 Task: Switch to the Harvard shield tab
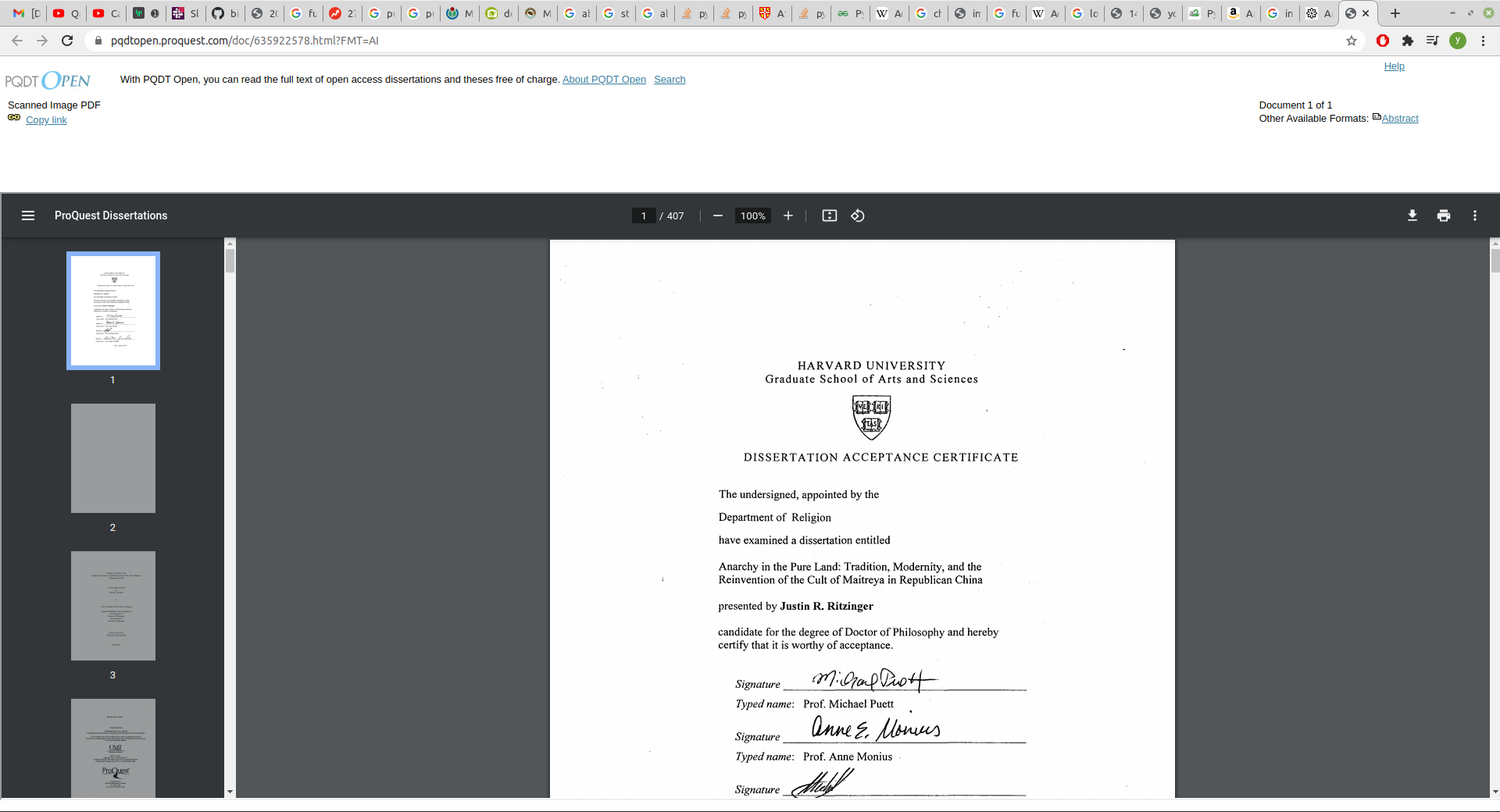coord(772,13)
